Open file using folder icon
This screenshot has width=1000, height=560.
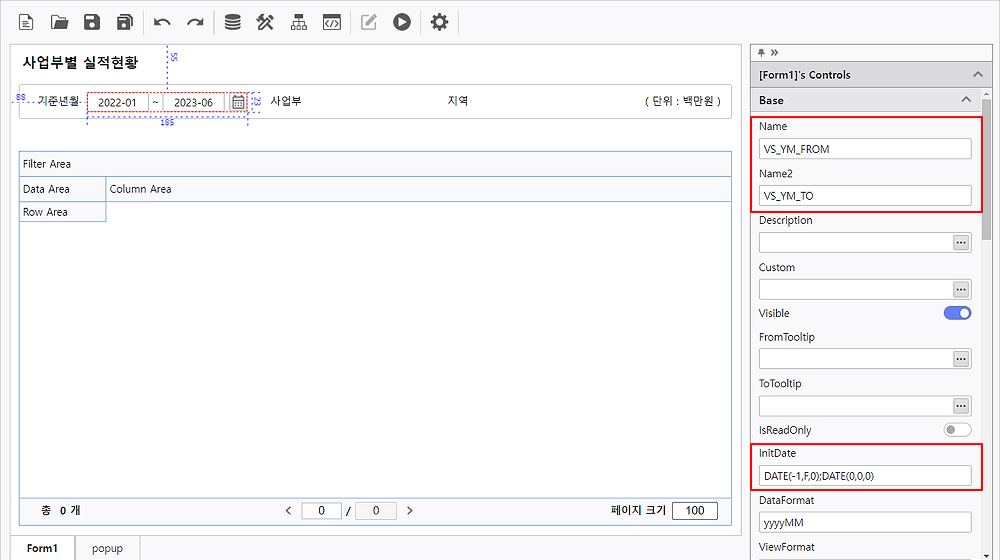(x=59, y=22)
